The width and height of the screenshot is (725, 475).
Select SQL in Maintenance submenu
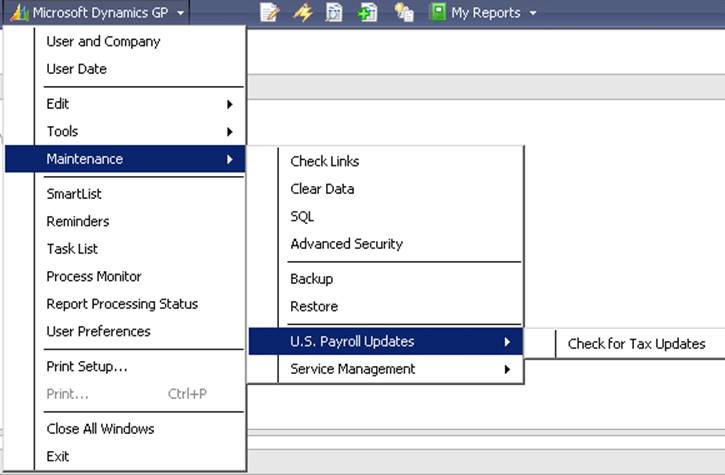(386, 216)
